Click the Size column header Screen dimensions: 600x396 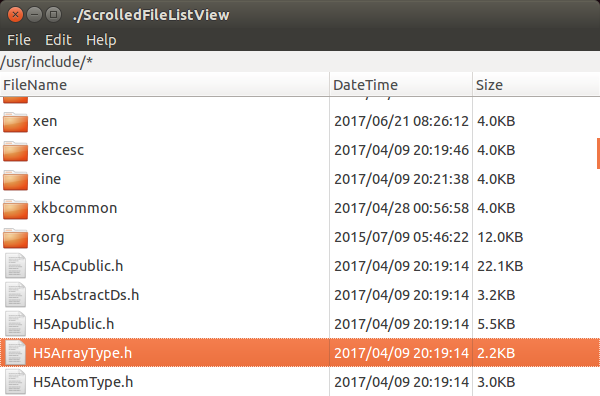[536, 85]
